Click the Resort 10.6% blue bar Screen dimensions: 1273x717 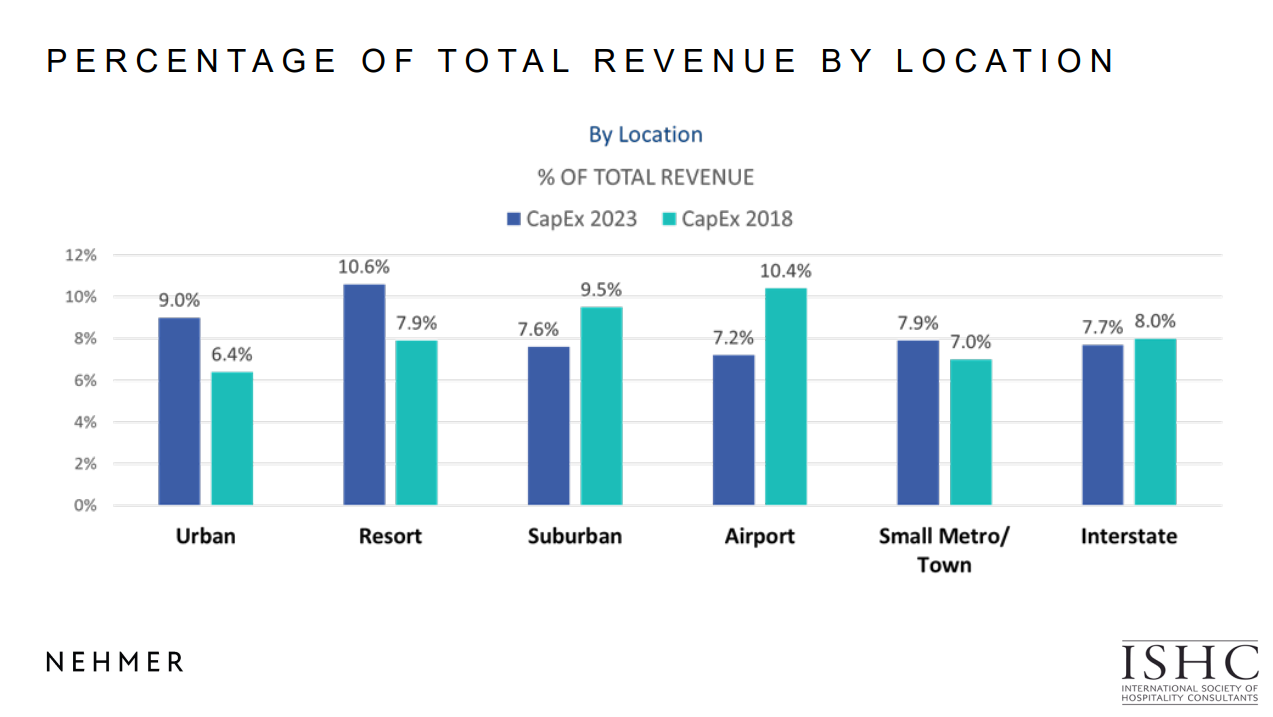(364, 394)
